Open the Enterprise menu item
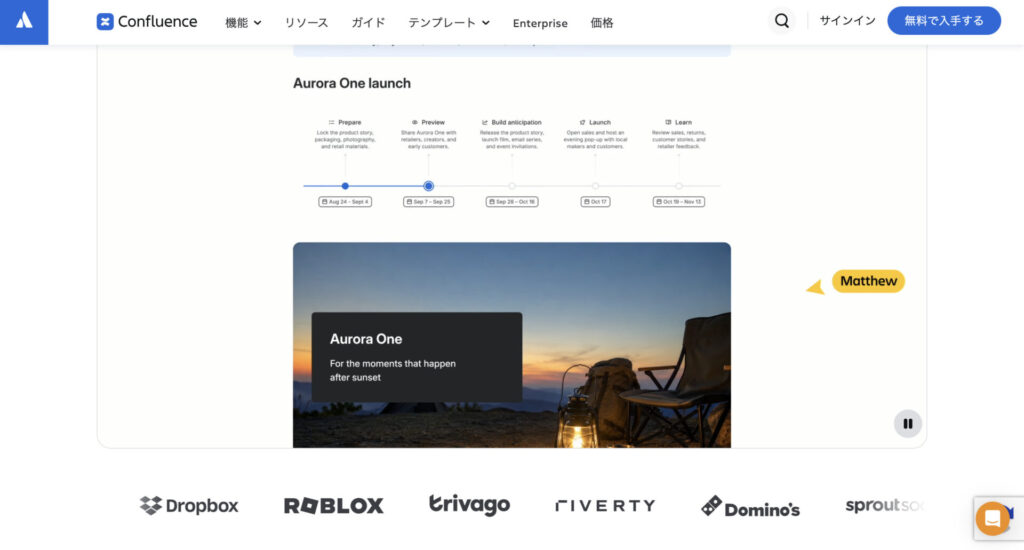Image resolution: width=1024 pixels, height=550 pixels. tap(540, 23)
